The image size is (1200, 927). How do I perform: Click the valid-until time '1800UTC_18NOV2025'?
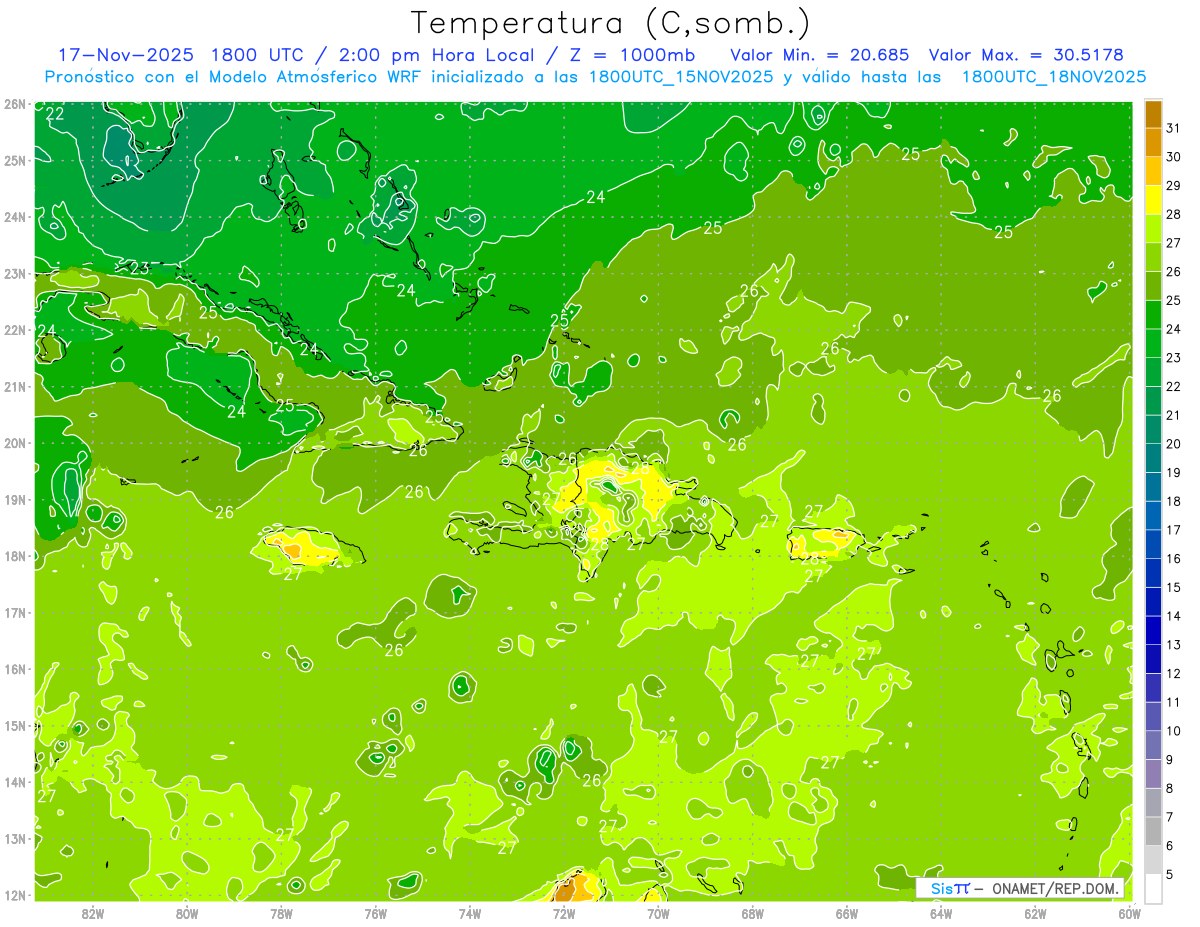(1053, 77)
